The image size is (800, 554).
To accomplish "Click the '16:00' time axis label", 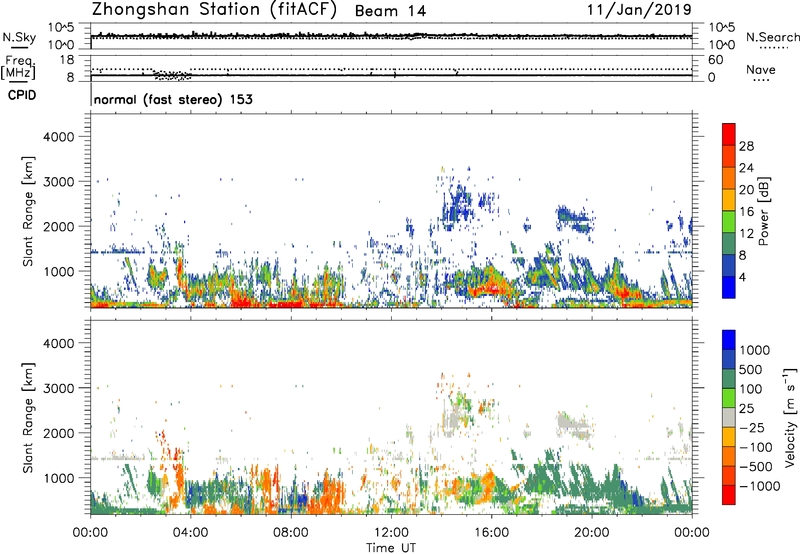I will [491, 533].
